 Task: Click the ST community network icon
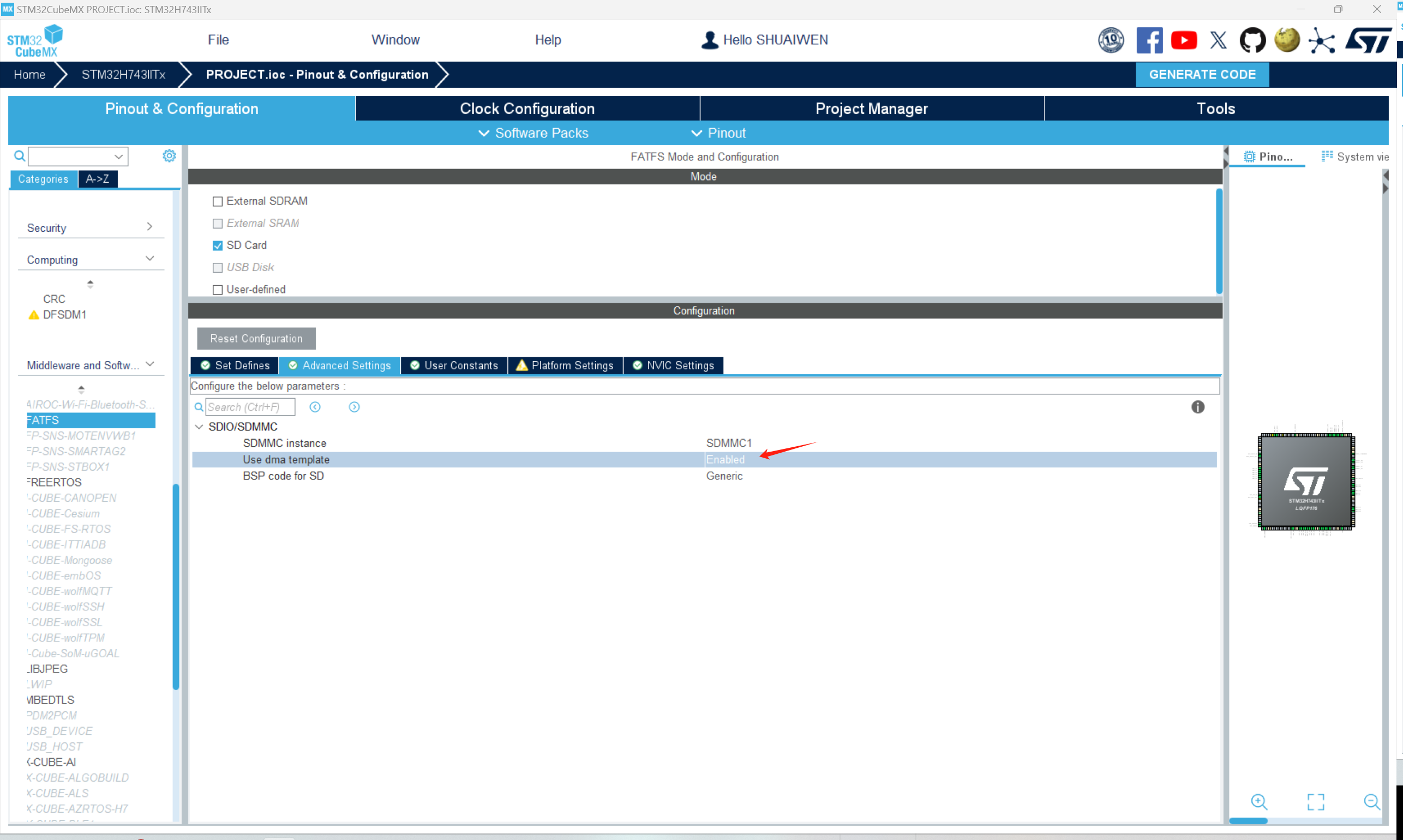click(1321, 41)
